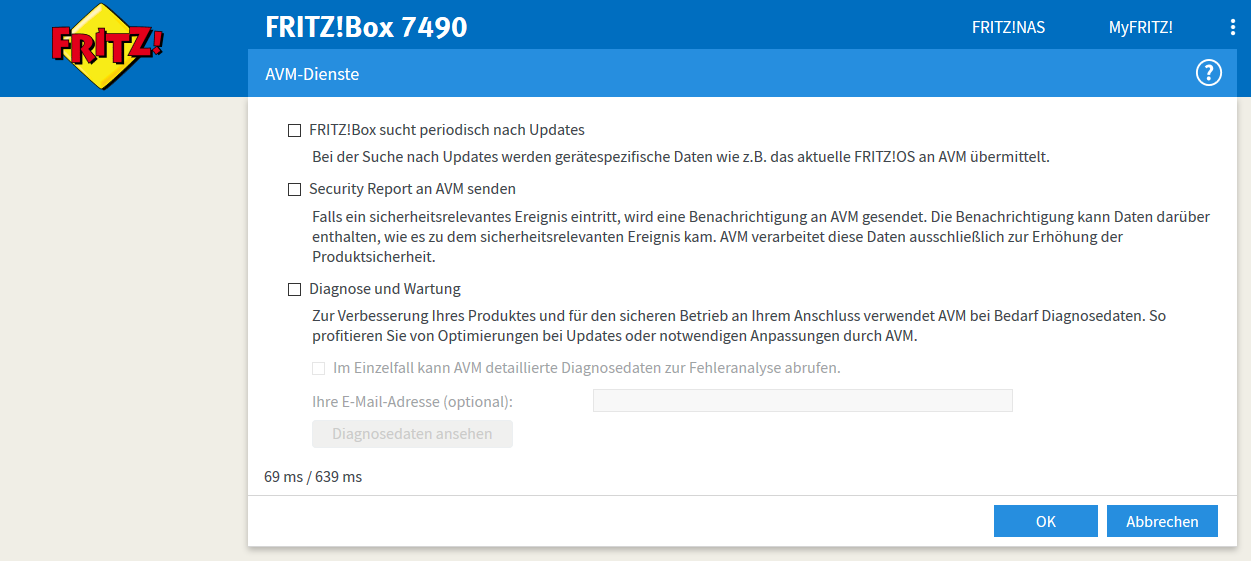Cancel using the Abbrechen button
Viewport: 1251px width, 561px height.
coord(1162,521)
